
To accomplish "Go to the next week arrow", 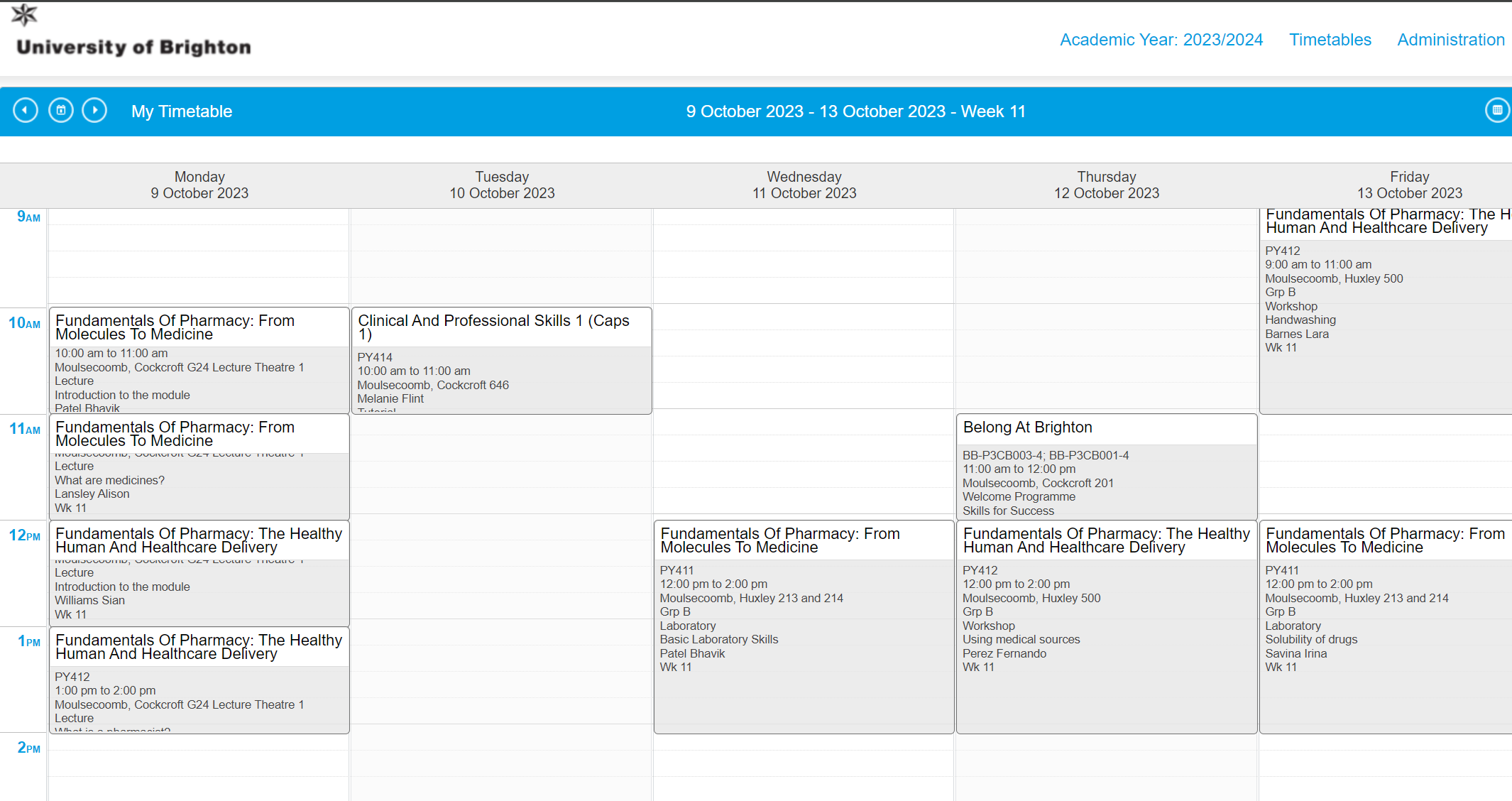I will [x=94, y=111].
